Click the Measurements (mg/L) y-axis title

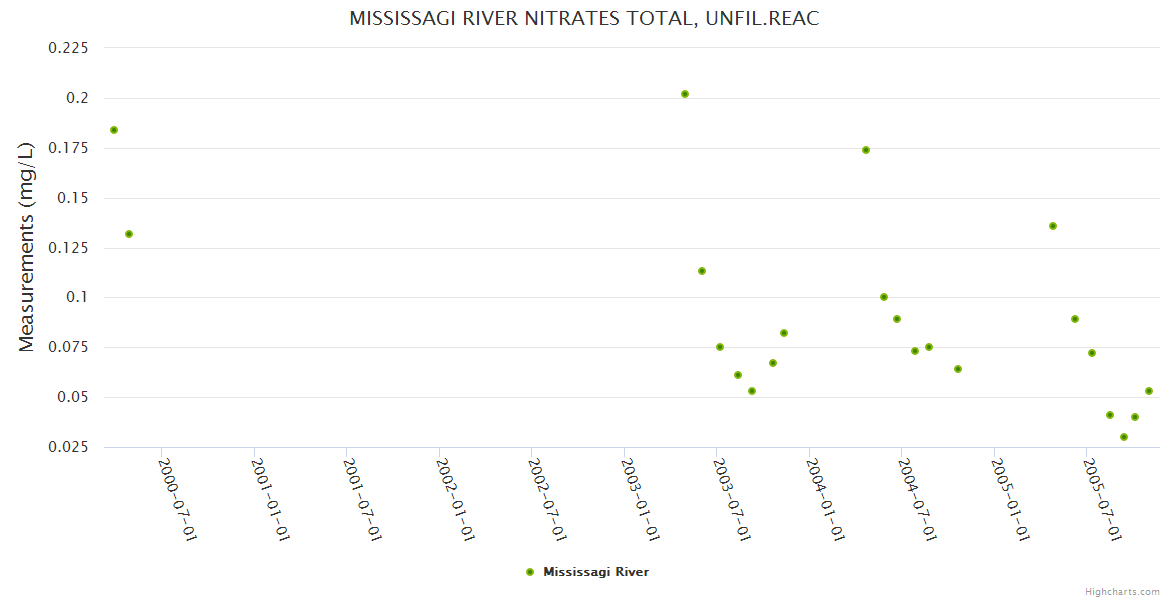[x=27, y=246]
